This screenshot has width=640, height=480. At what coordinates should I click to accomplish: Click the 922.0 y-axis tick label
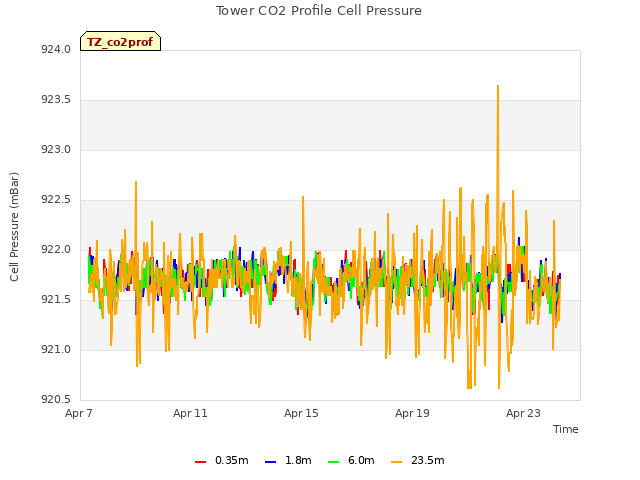pyautogui.click(x=56, y=249)
